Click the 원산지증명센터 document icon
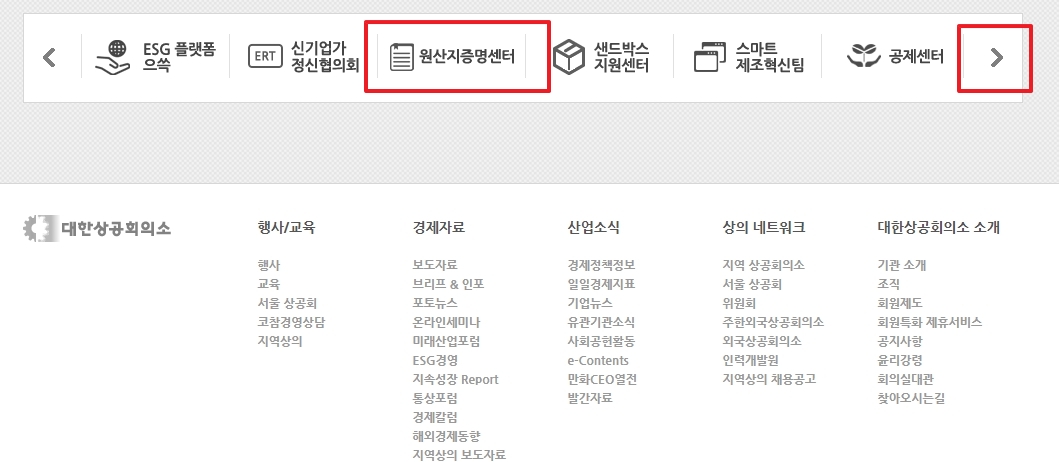This screenshot has height=462, width=1059. (x=401, y=57)
